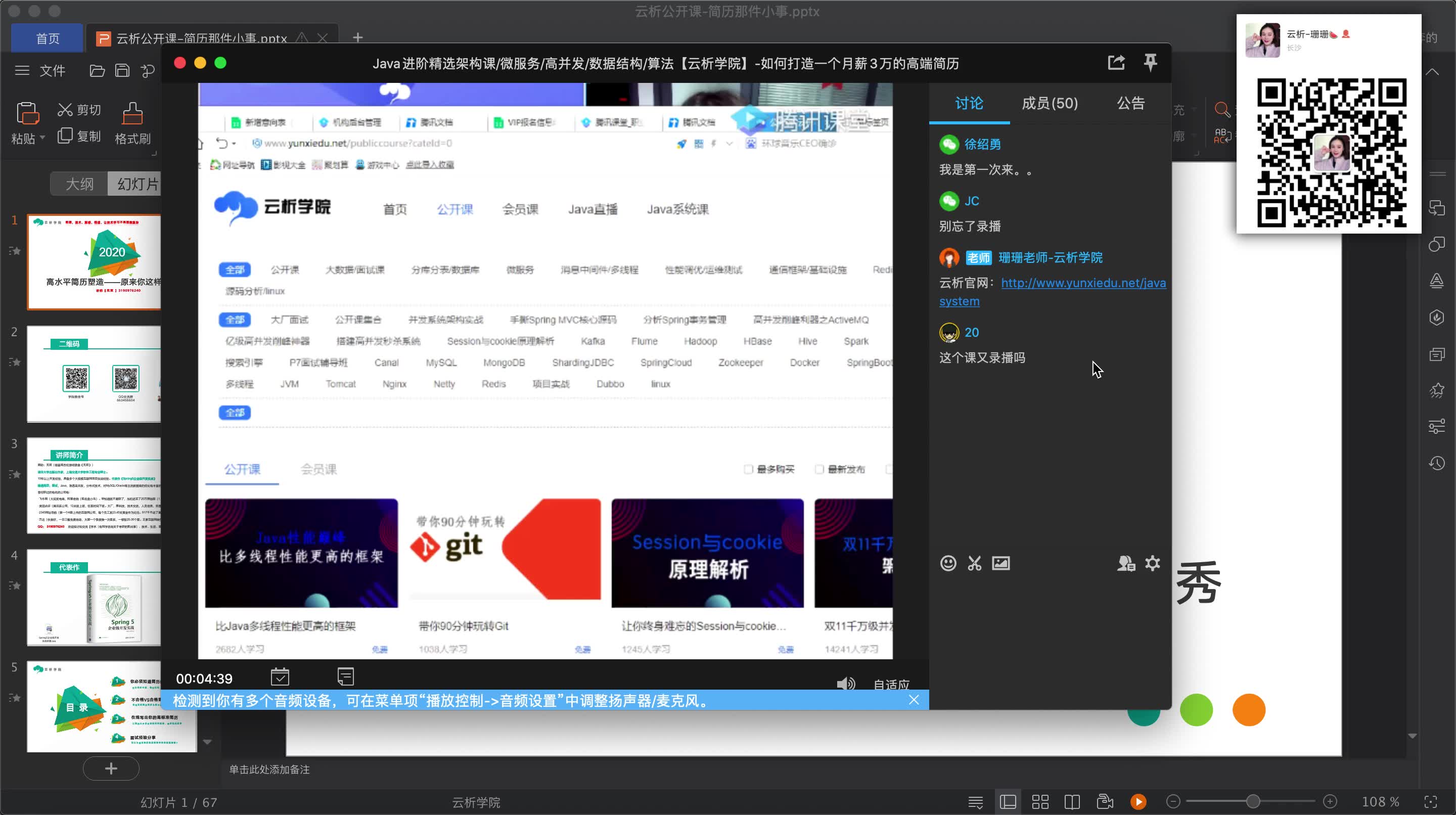Dismiss the audio device notification banner
Image resolution: width=1456 pixels, height=815 pixels.
(914, 700)
